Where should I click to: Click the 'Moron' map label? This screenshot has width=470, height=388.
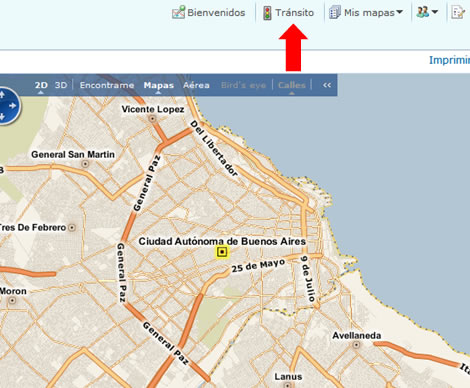[x=13, y=291]
